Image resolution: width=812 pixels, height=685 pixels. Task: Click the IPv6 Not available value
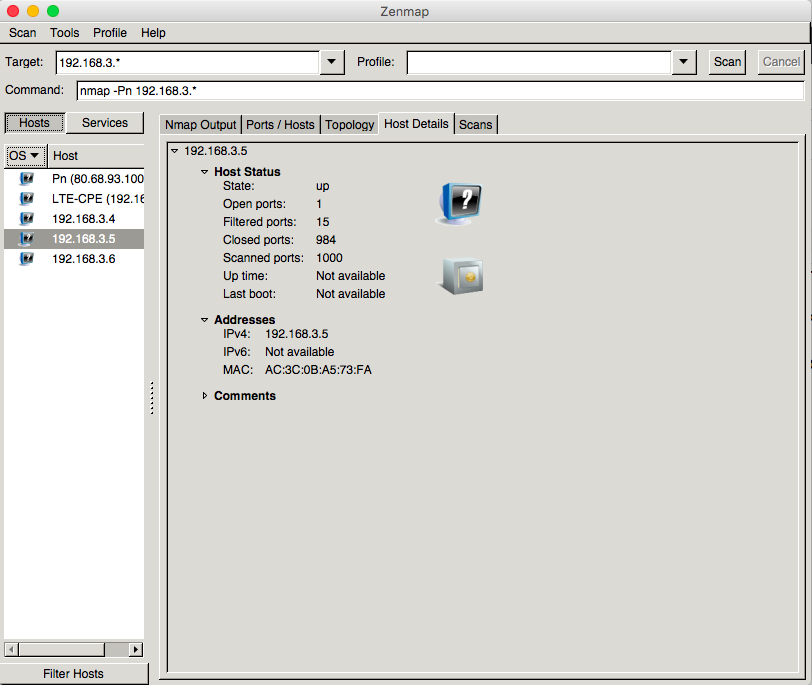pyautogui.click(x=299, y=352)
